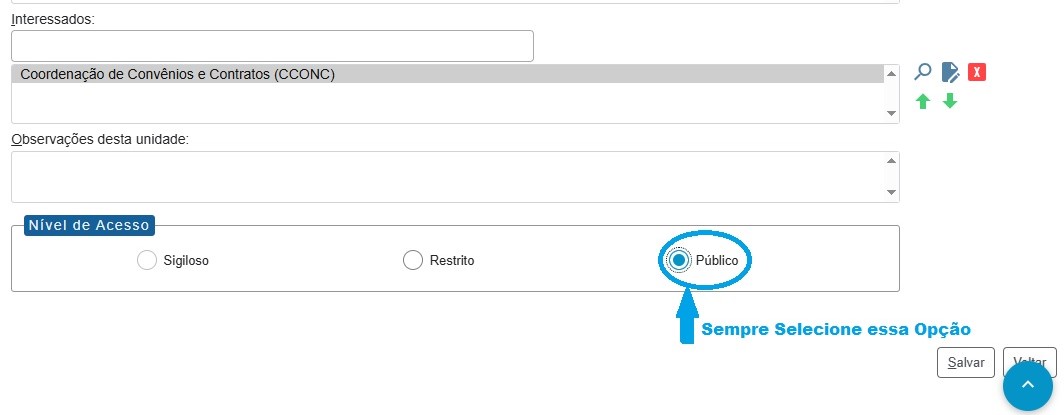1064x415 pixels.
Task: Select the Público access level
Action: (x=679, y=261)
